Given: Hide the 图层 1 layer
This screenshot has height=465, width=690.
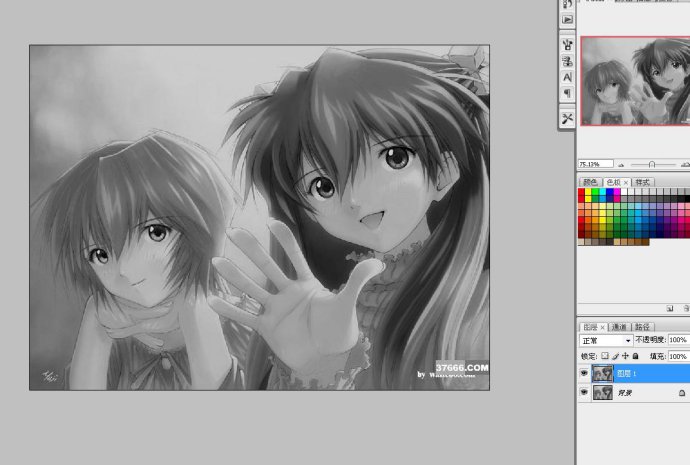Looking at the screenshot, I should click(x=584, y=373).
